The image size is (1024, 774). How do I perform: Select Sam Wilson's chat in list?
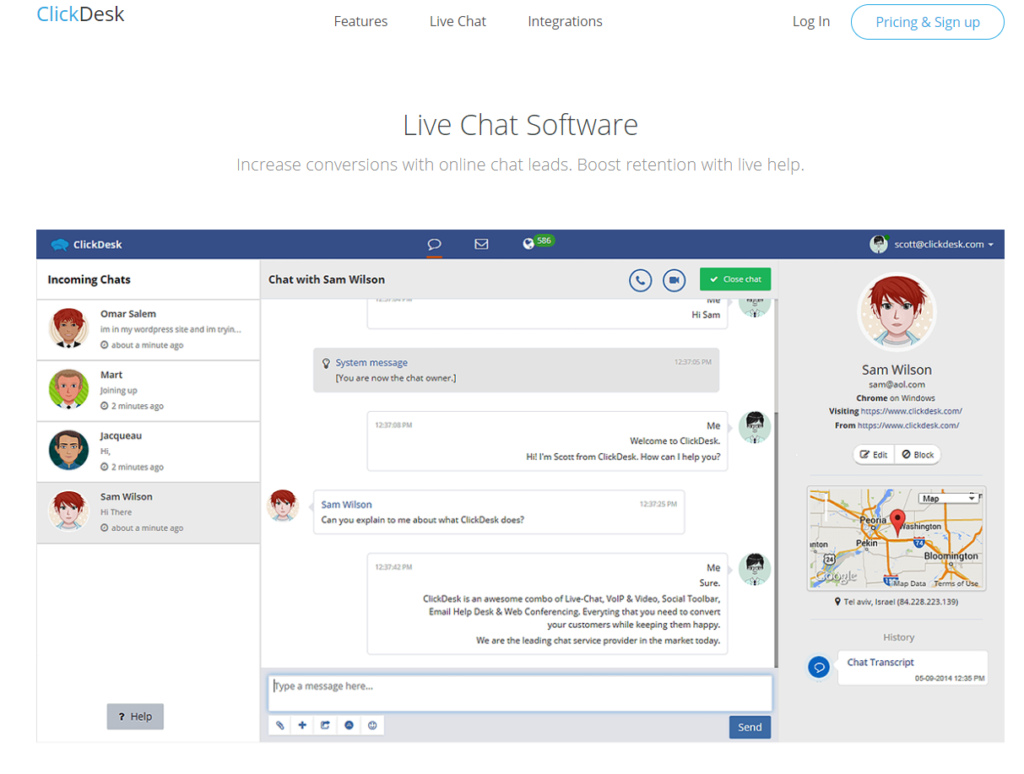(x=148, y=513)
